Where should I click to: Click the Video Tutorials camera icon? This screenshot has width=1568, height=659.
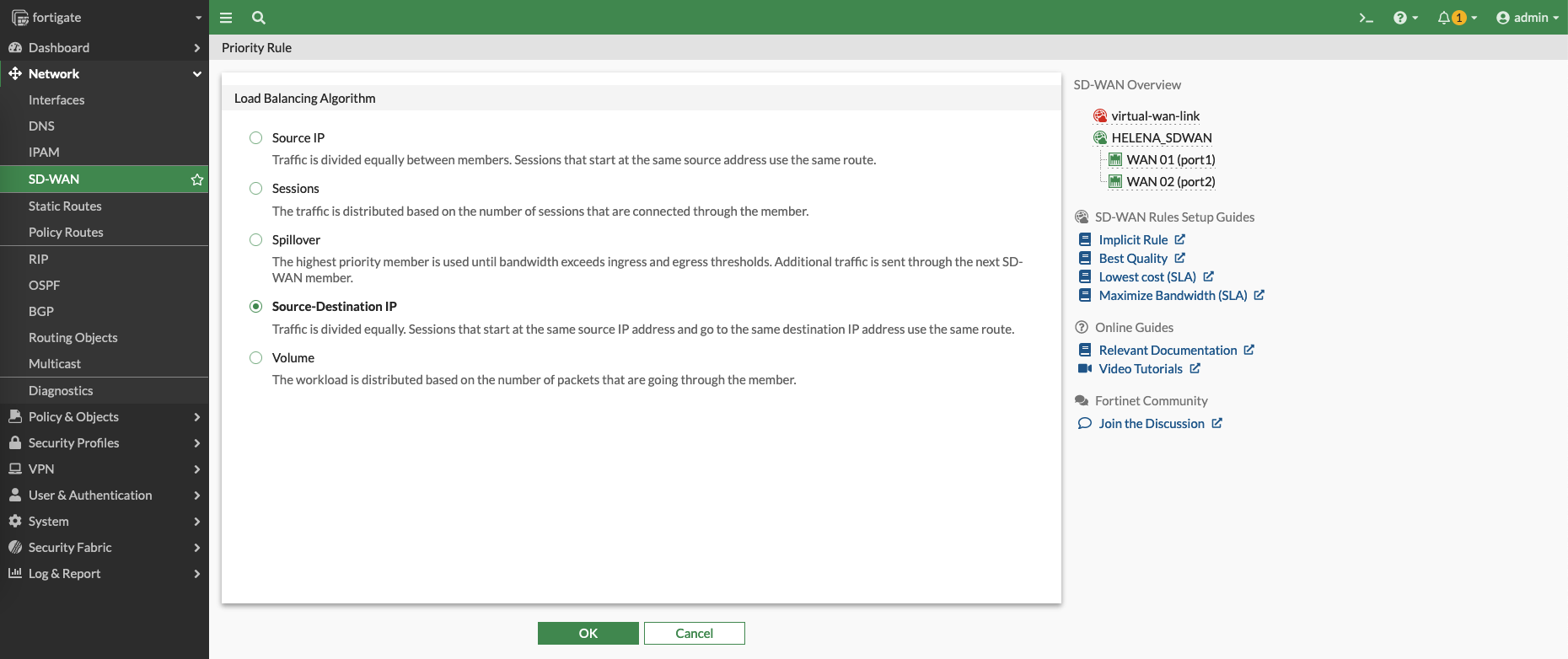[1085, 369]
